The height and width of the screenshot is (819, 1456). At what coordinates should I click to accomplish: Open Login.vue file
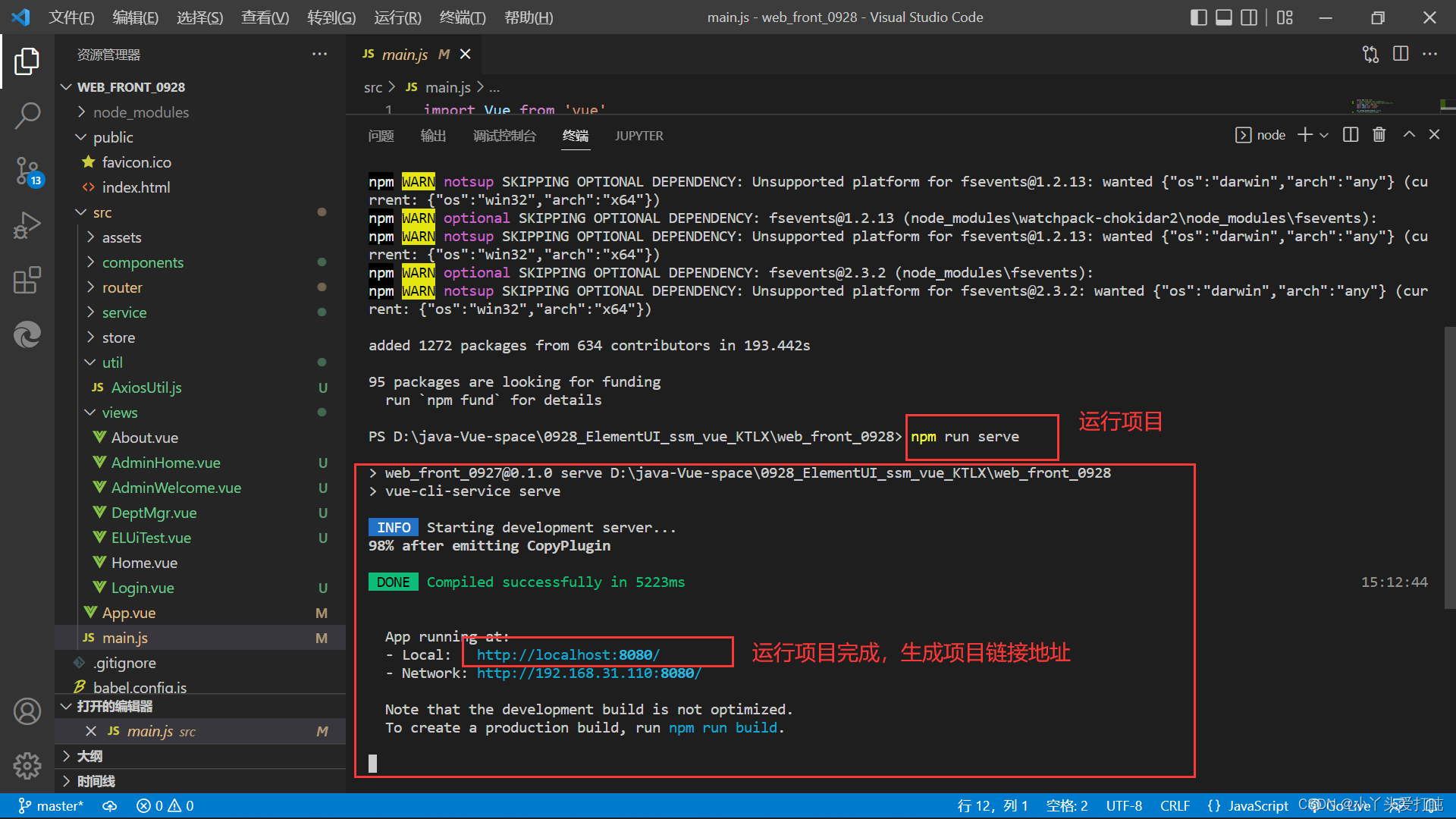[x=200, y=588]
